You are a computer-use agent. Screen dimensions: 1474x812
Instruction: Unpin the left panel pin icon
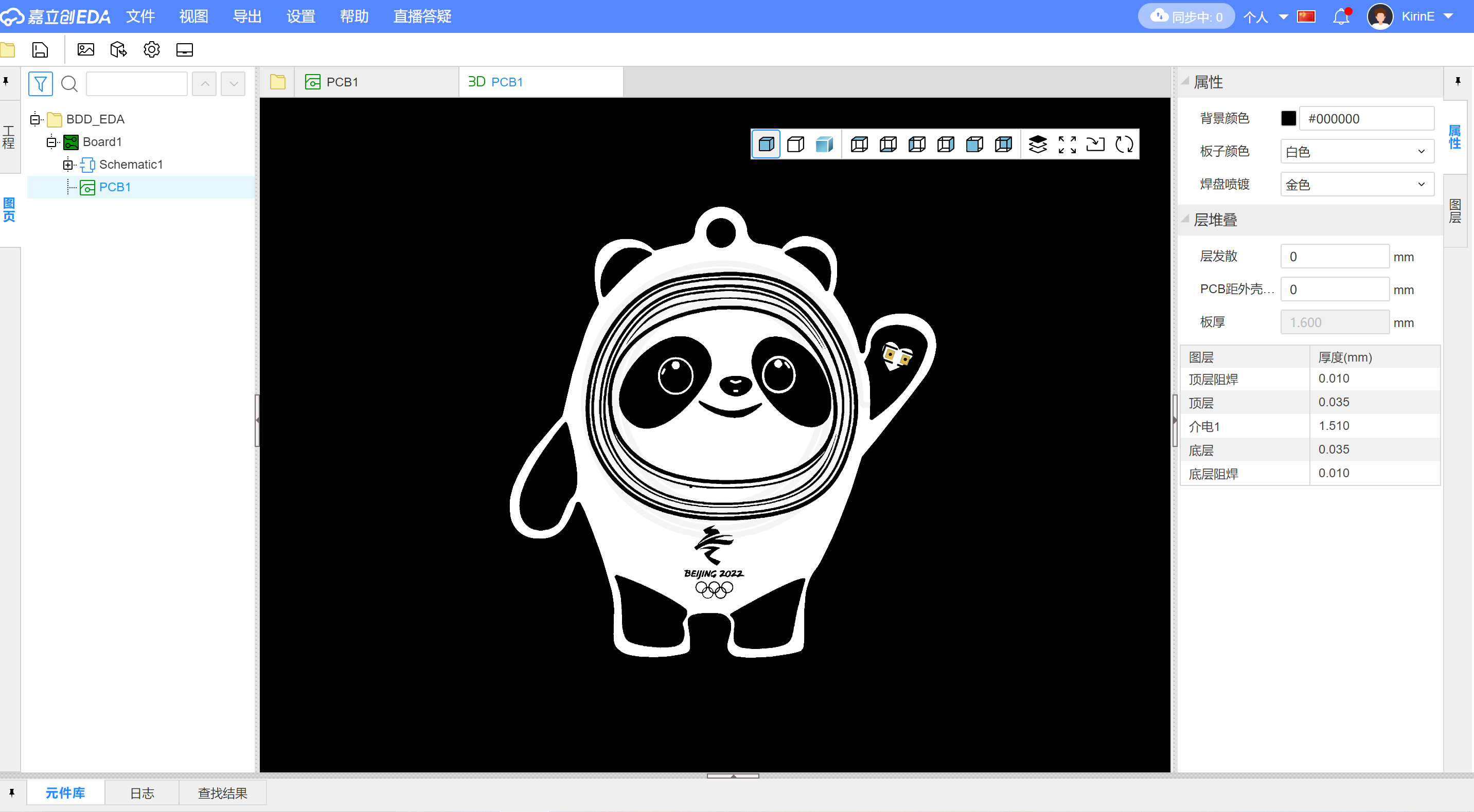coord(6,81)
